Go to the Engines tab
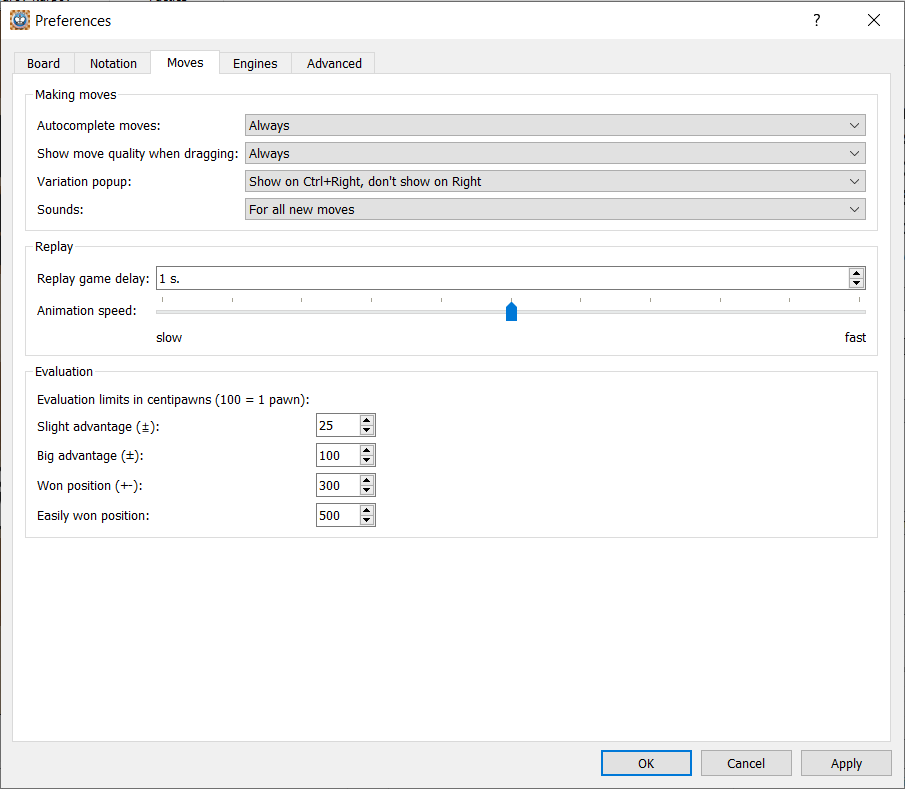The height and width of the screenshot is (789, 905). click(255, 63)
